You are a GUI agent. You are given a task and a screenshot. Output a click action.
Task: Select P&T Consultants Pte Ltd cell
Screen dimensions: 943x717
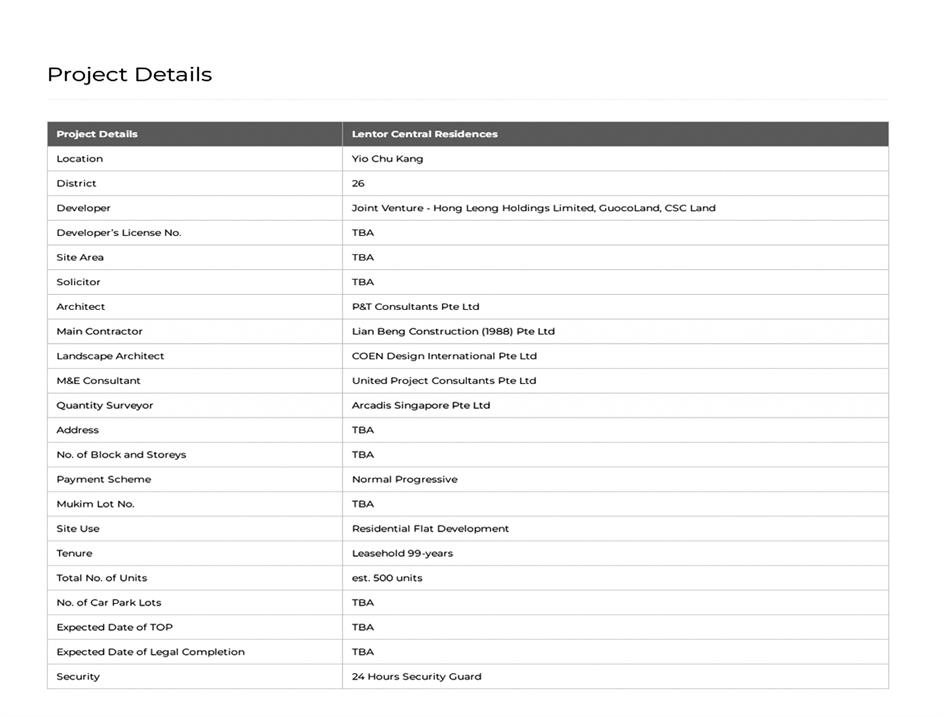(x=415, y=307)
